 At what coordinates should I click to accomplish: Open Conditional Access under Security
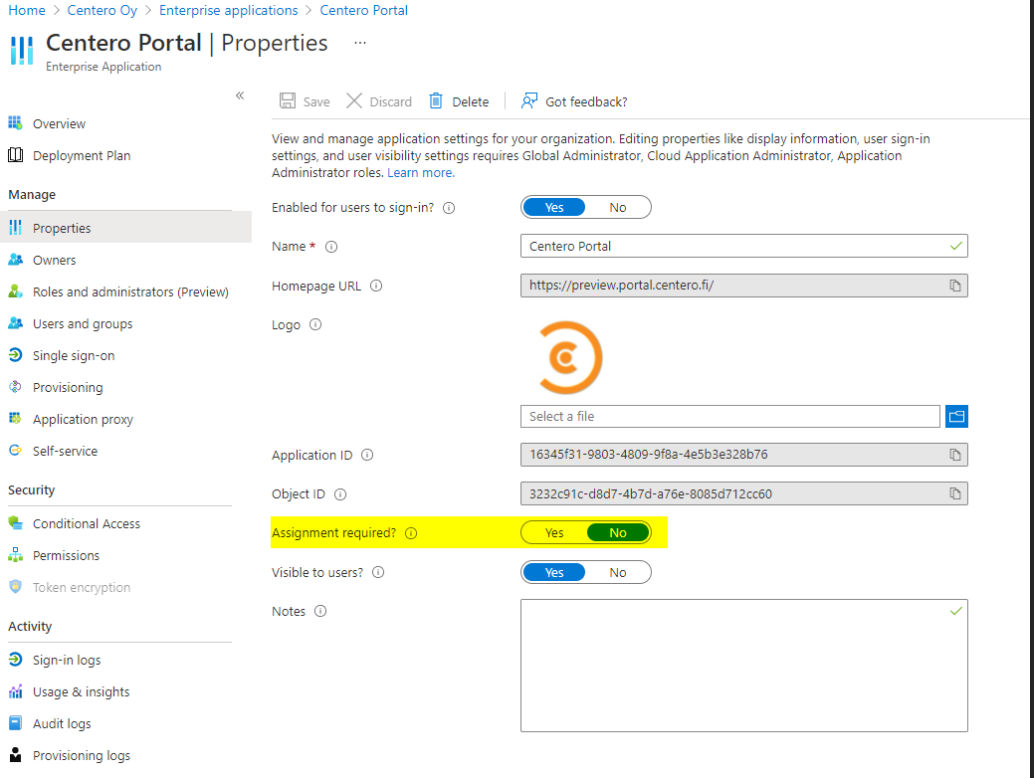[x=86, y=524]
